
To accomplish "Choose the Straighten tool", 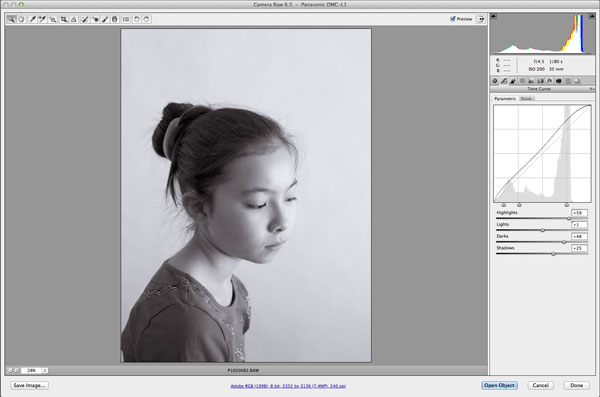I will click(74, 19).
